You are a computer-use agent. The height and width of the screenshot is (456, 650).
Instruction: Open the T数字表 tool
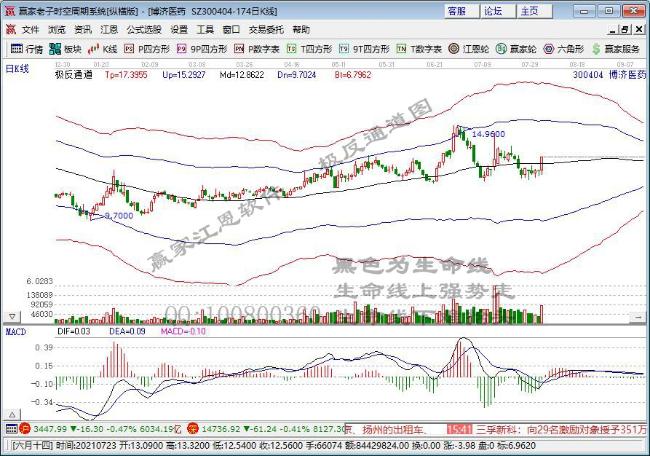(419, 49)
